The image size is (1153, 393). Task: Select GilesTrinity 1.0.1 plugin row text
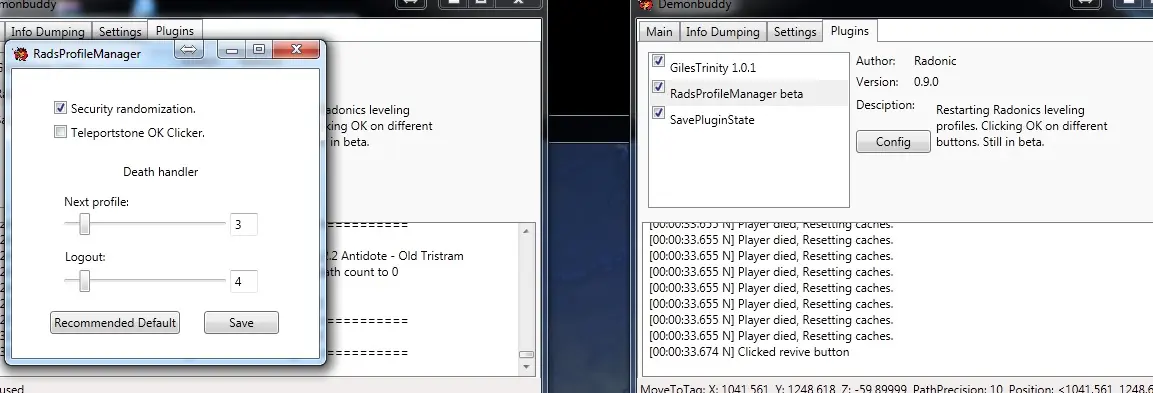click(x=713, y=67)
